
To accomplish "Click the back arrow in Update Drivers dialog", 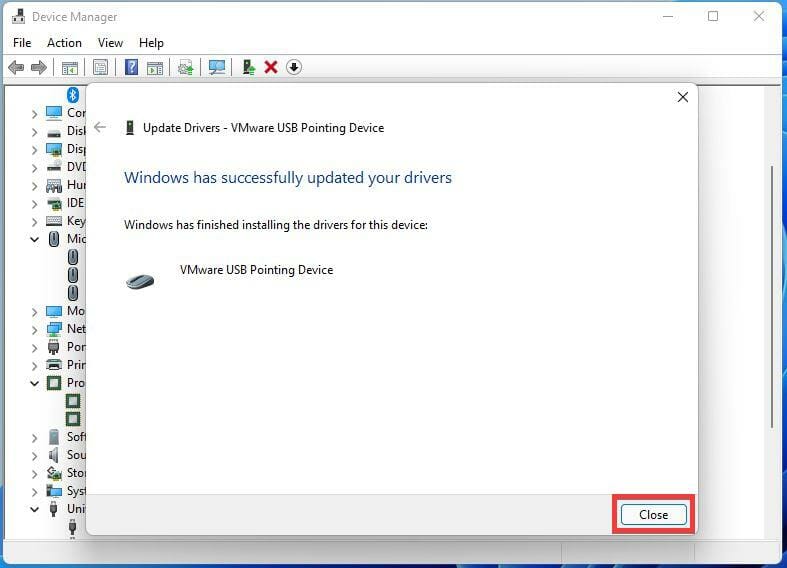I will 100,127.
